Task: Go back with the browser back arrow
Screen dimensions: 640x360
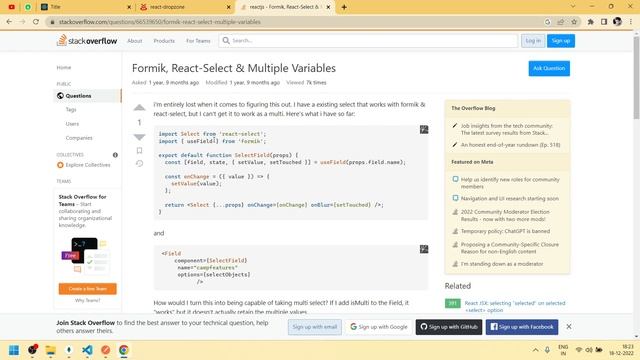Action: pyautogui.click(x=9, y=22)
